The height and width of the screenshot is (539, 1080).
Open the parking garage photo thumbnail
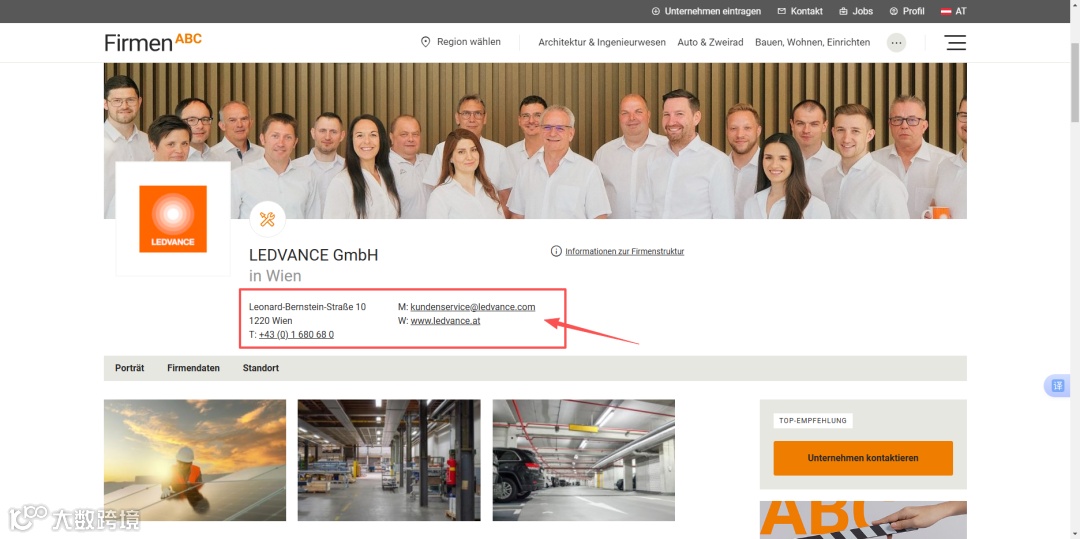pyautogui.click(x=583, y=460)
